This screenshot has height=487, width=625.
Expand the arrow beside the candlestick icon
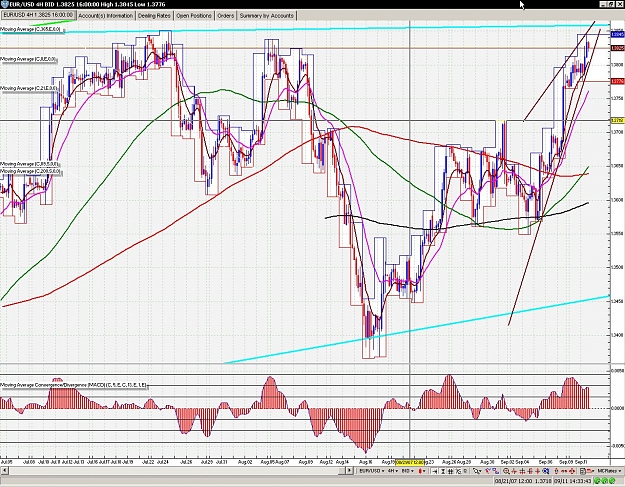pyautogui.click(x=424, y=471)
